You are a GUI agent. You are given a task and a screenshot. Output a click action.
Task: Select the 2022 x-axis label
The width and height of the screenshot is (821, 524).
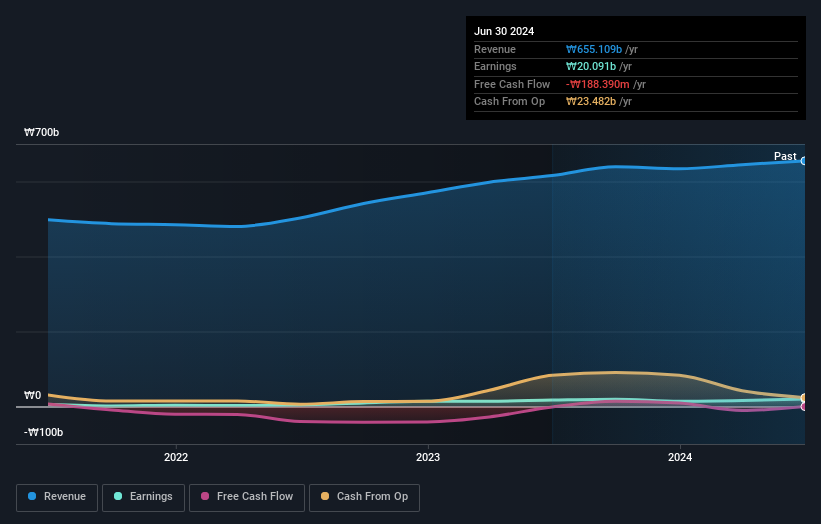(176, 457)
